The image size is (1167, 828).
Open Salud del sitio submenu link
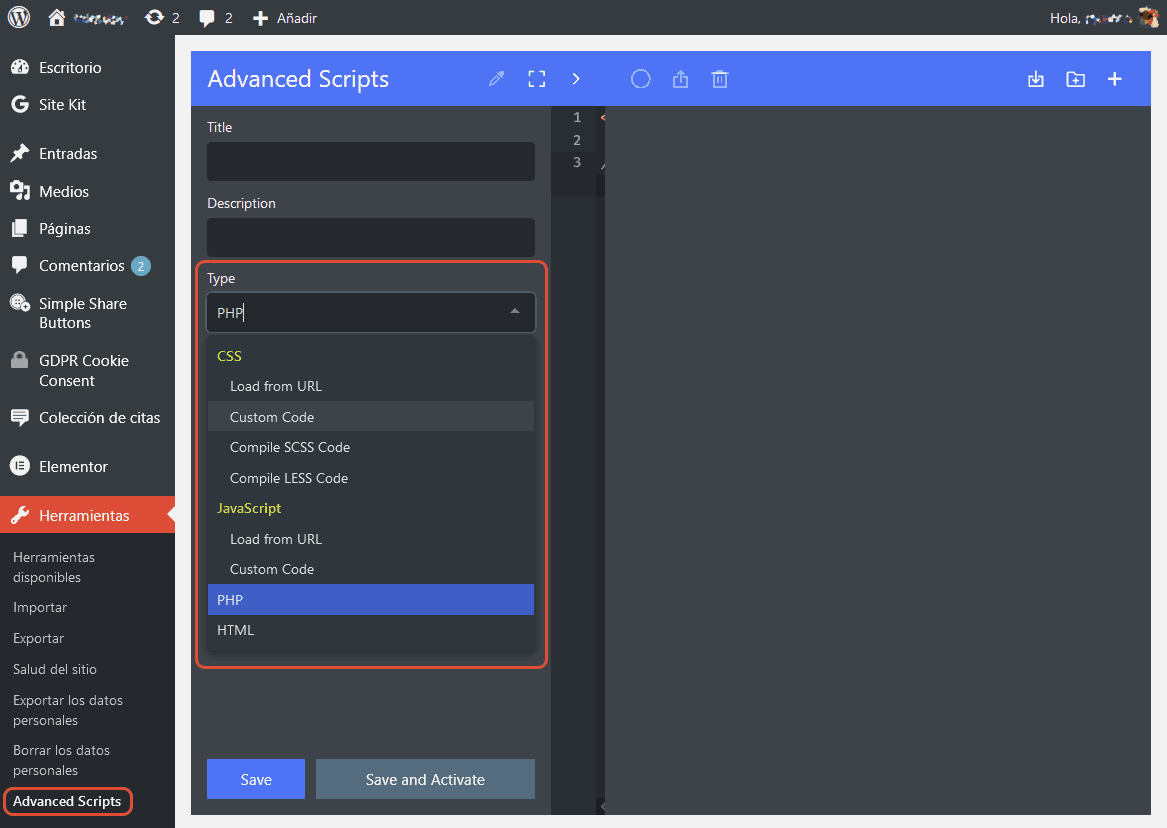pos(55,669)
